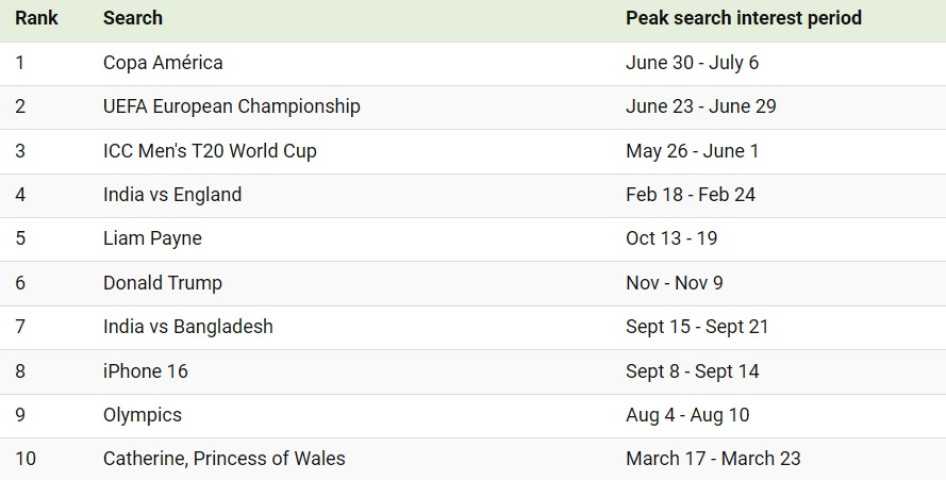The height and width of the screenshot is (480, 946).
Task: Click the June 30 - July 6 period
Action: [x=692, y=63]
